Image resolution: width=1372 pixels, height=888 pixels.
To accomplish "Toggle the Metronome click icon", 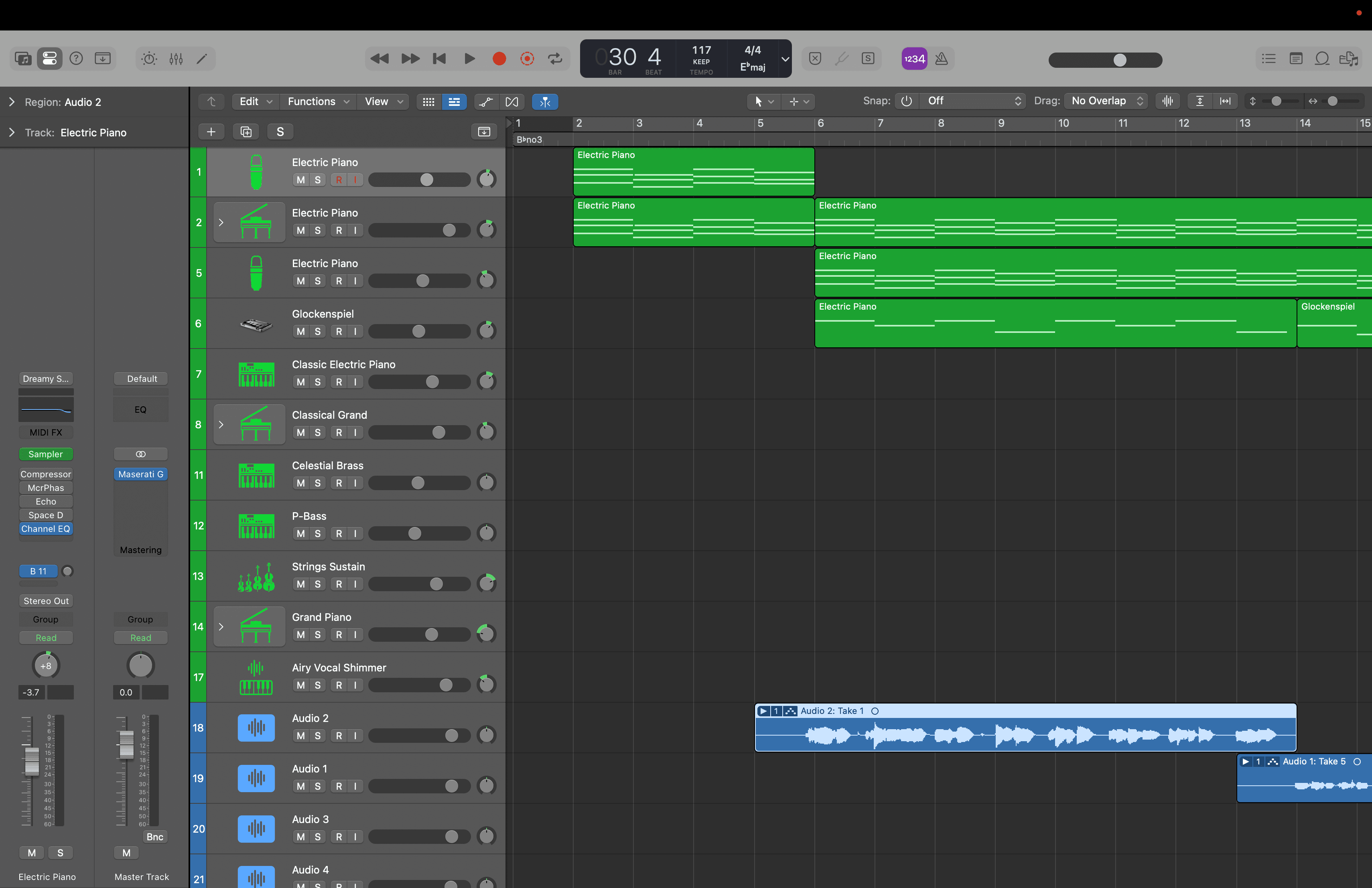I will tap(942, 58).
